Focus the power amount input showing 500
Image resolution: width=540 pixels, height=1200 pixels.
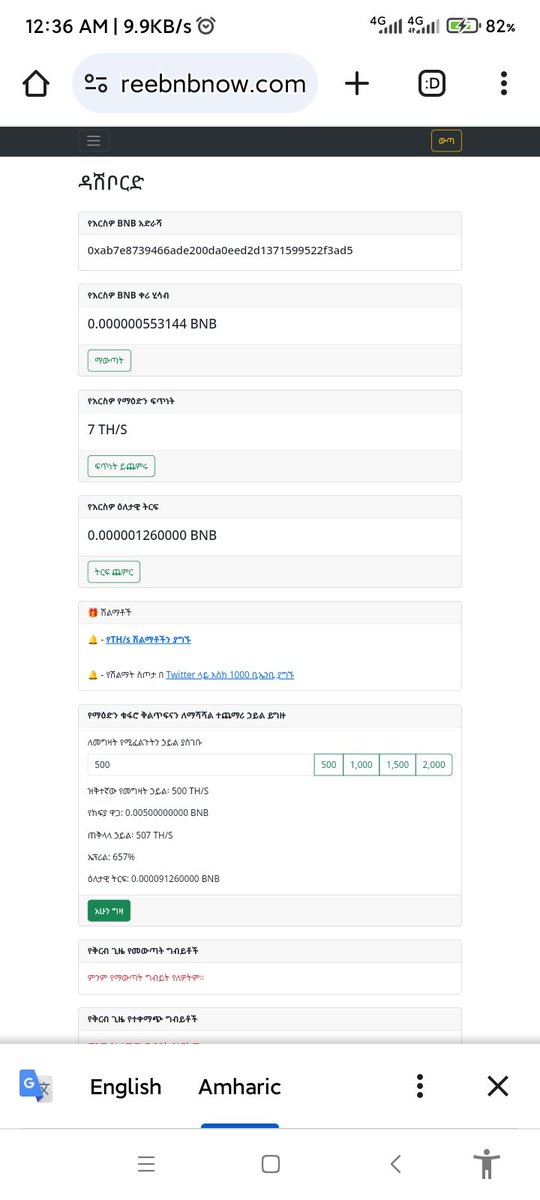[201, 765]
